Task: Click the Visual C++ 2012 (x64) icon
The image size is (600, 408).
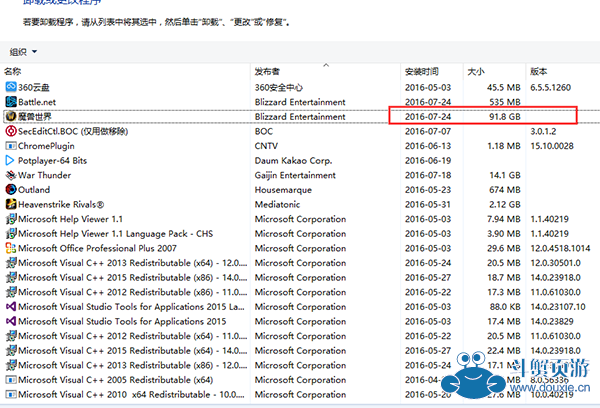Action: click(x=11, y=336)
